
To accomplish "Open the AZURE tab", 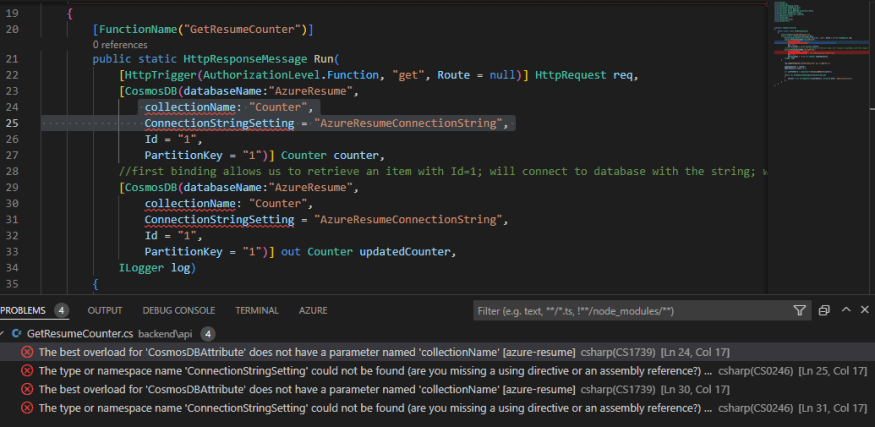I will click(313, 310).
